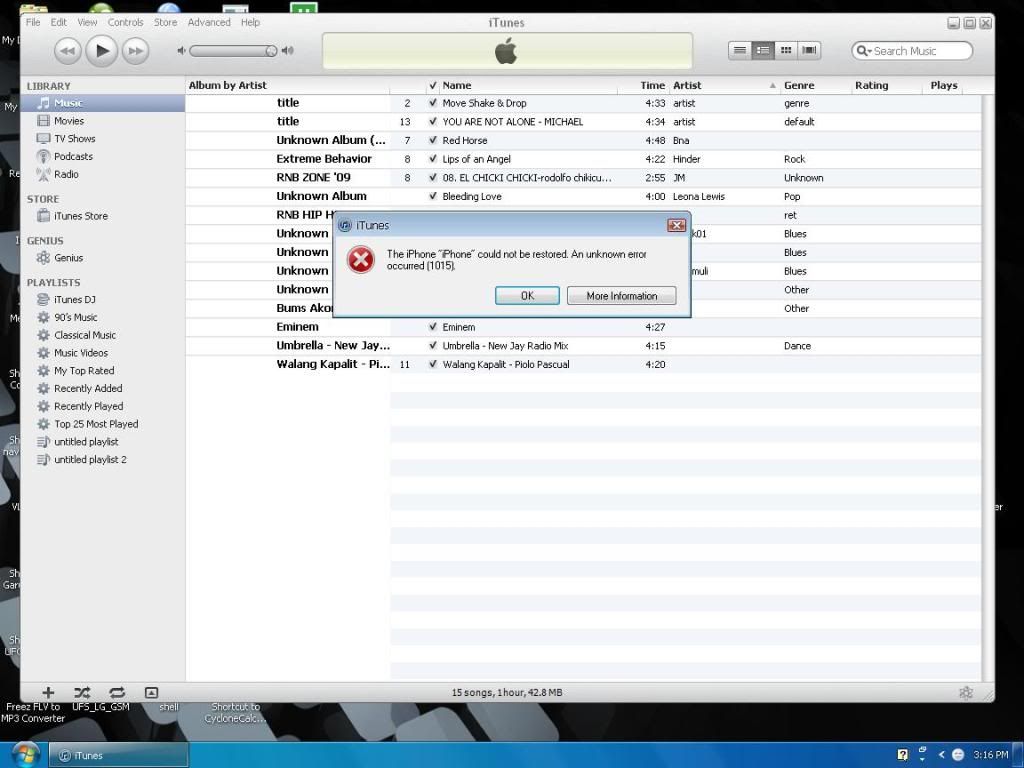Skip ahead with the Next track button
Image resolution: width=1024 pixels, height=768 pixels.
click(135, 51)
